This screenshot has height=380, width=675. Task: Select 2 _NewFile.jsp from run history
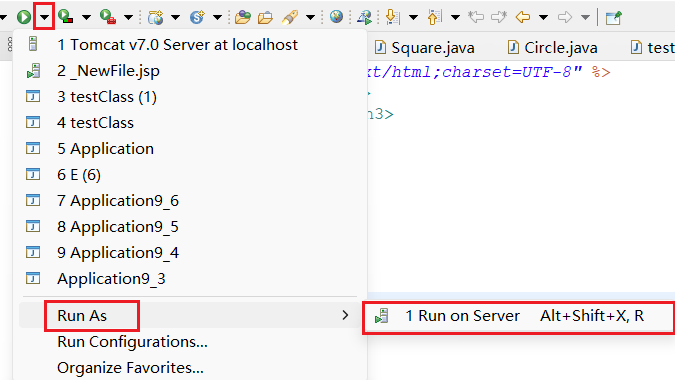[x=190, y=71]
